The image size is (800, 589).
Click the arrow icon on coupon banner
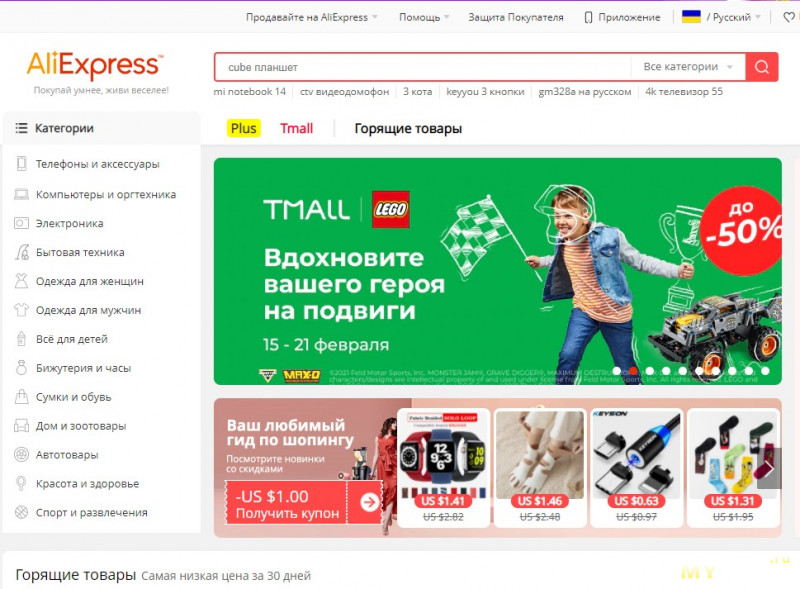pyautogui.click(x=369, y=502)
